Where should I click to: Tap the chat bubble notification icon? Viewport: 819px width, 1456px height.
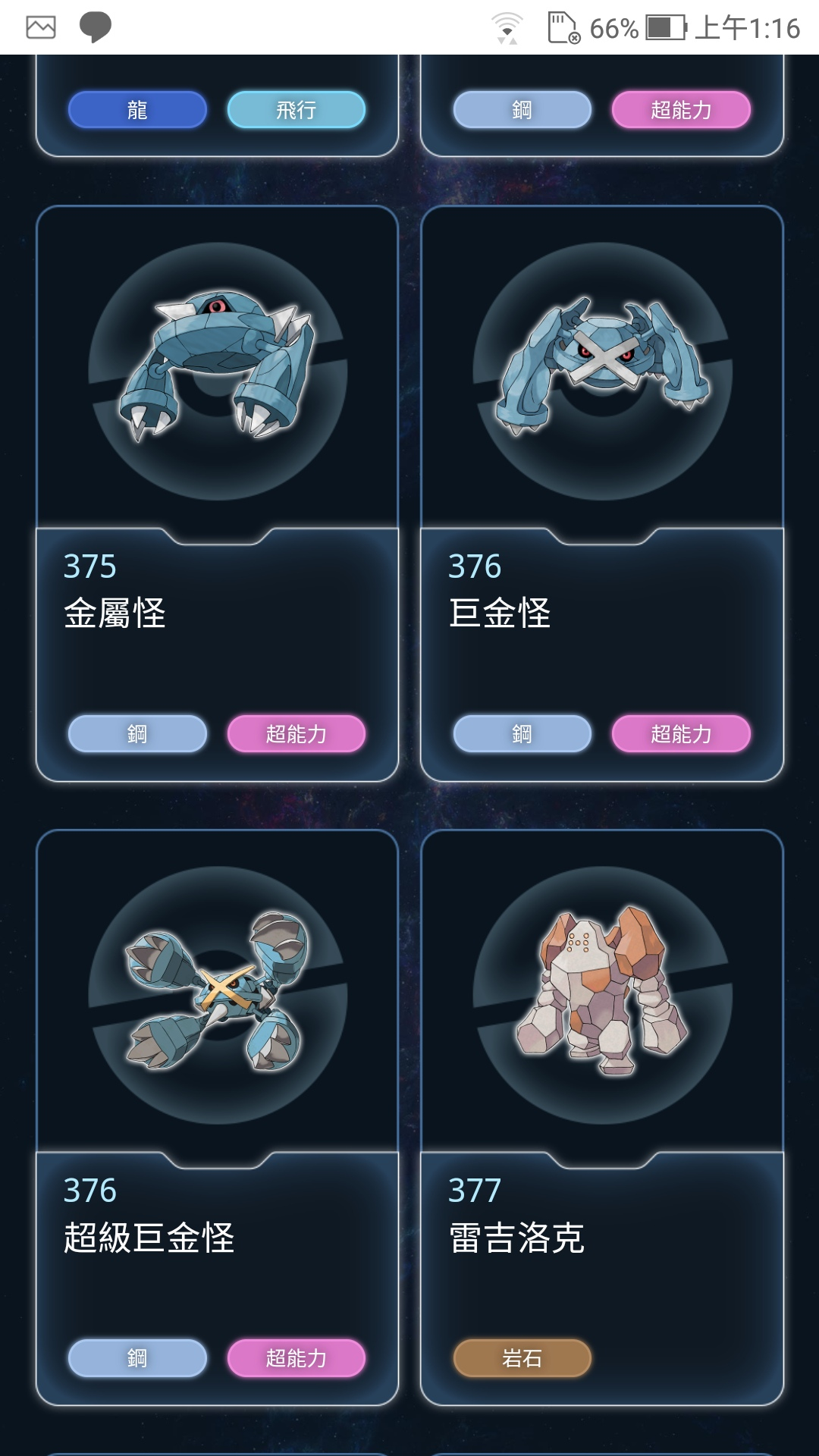coord(96,28)
